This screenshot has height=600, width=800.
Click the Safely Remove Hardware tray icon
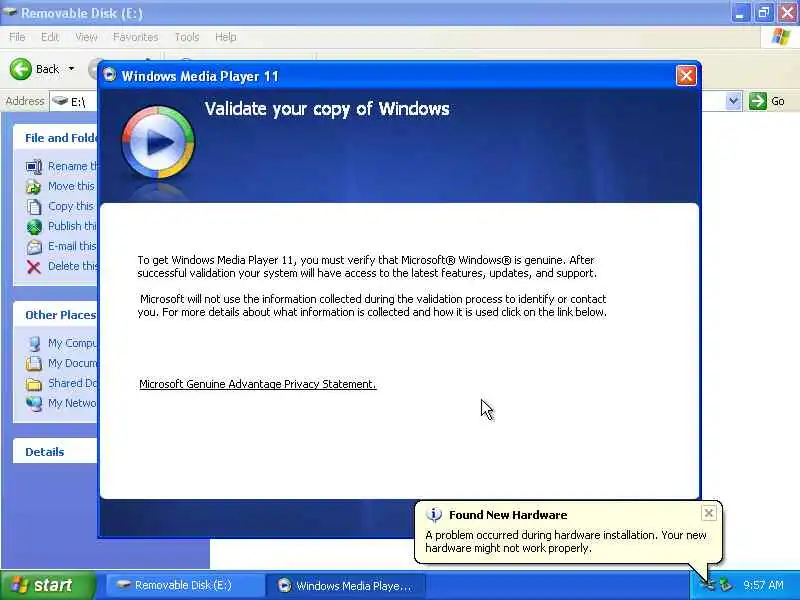726,585
